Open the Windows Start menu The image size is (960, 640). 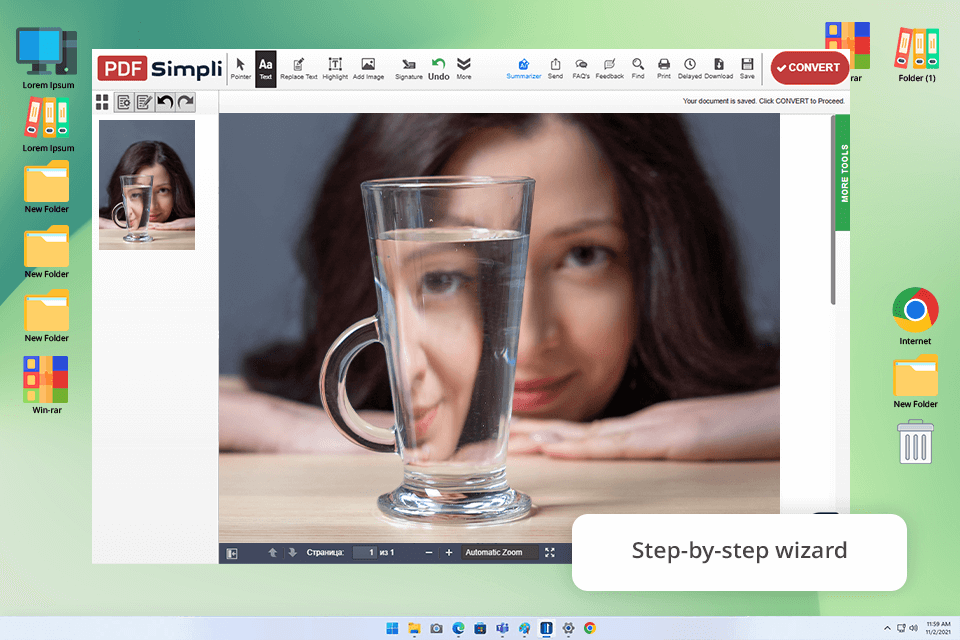pyautogui.click(x=392, y=628)
